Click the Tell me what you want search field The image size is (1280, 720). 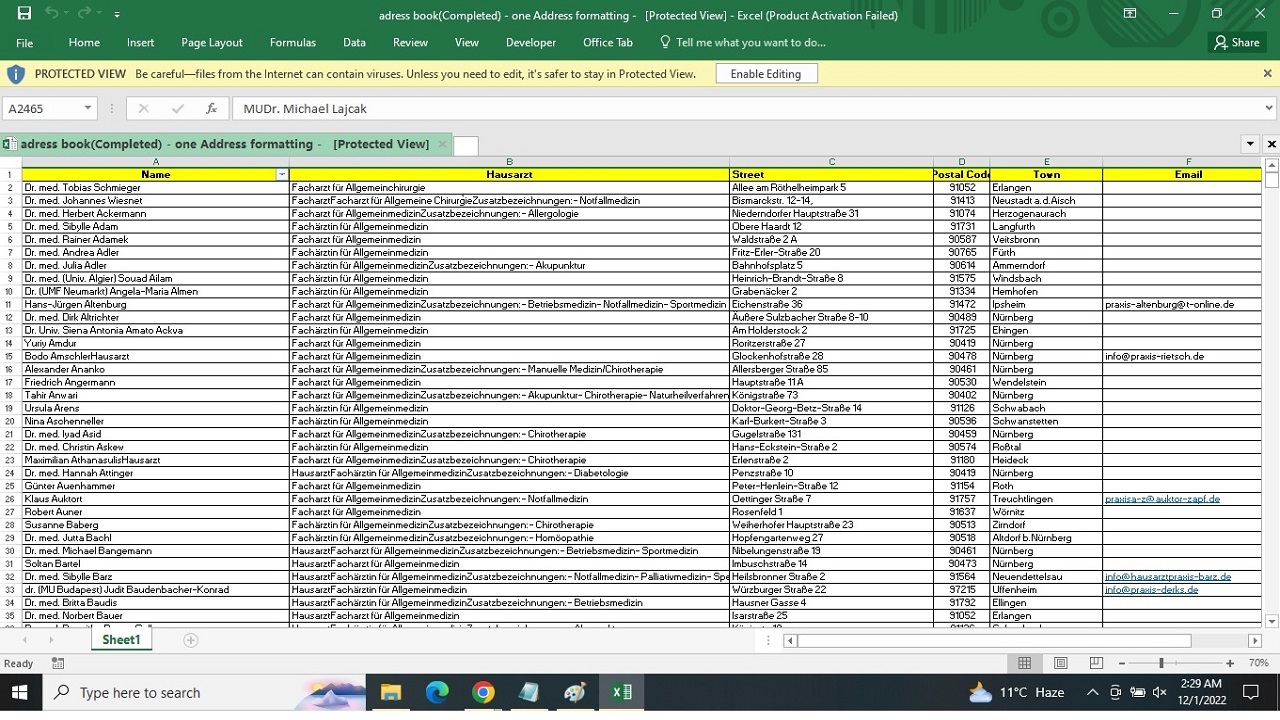(750, 43)
